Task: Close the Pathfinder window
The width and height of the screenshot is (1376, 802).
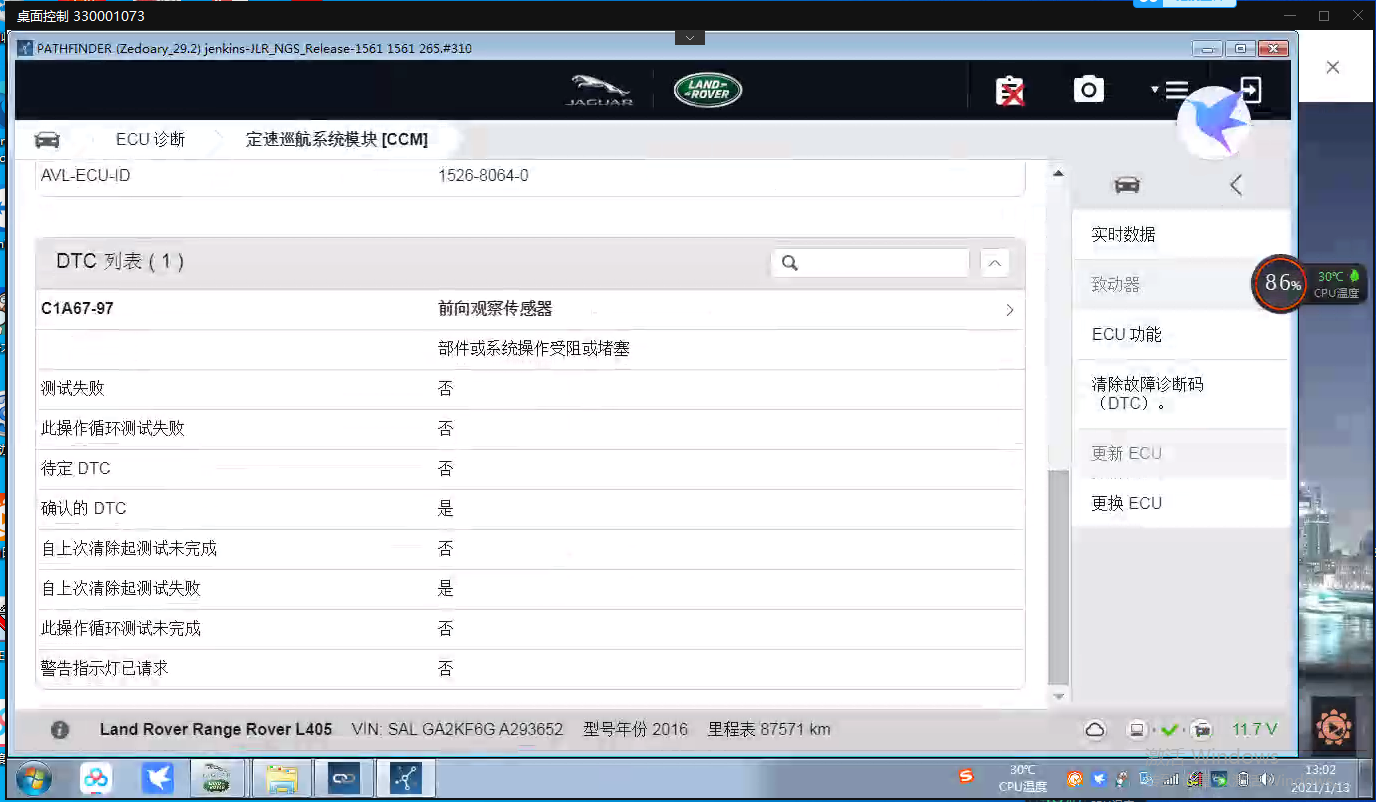Action: click(x=1273, y=48)
